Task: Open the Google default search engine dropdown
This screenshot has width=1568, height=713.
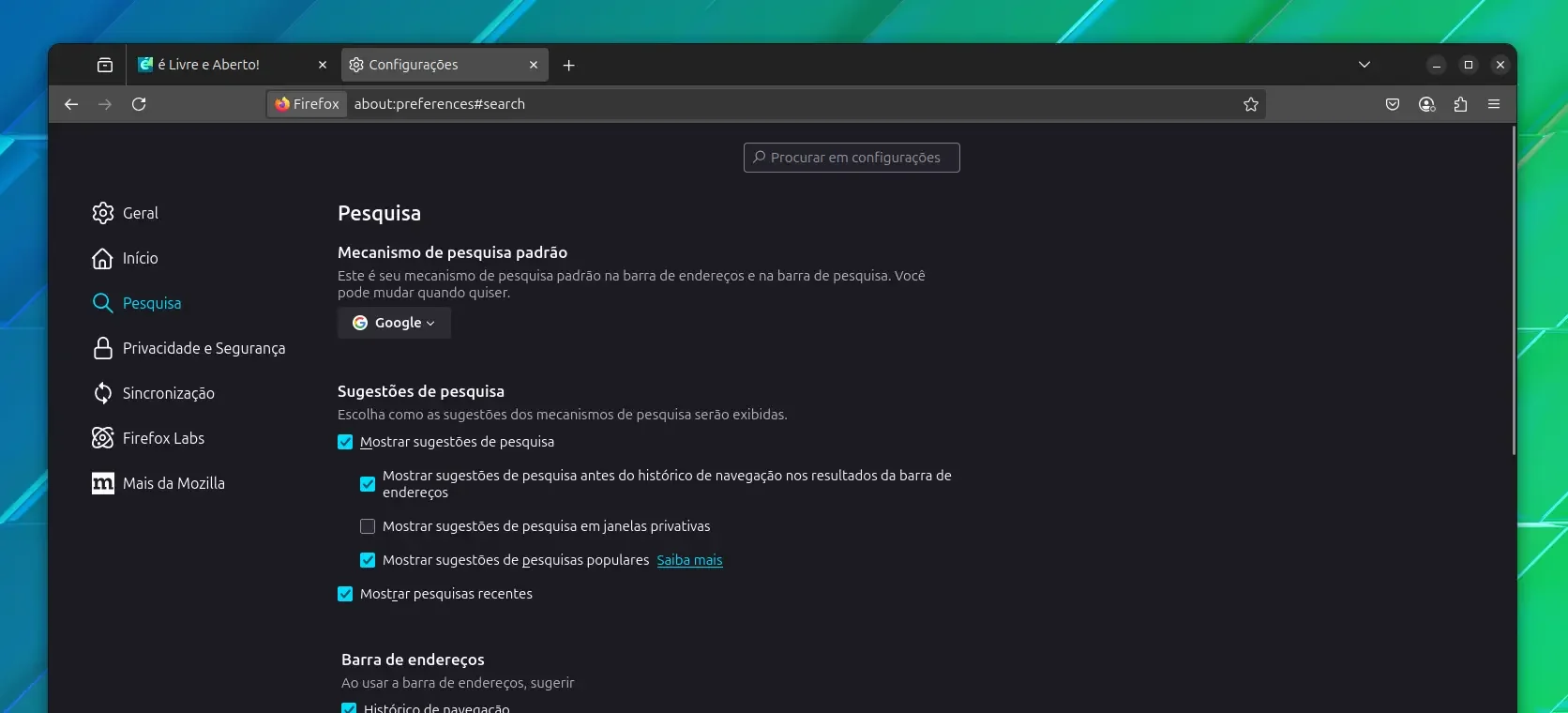Action: (x=394, y=323)
